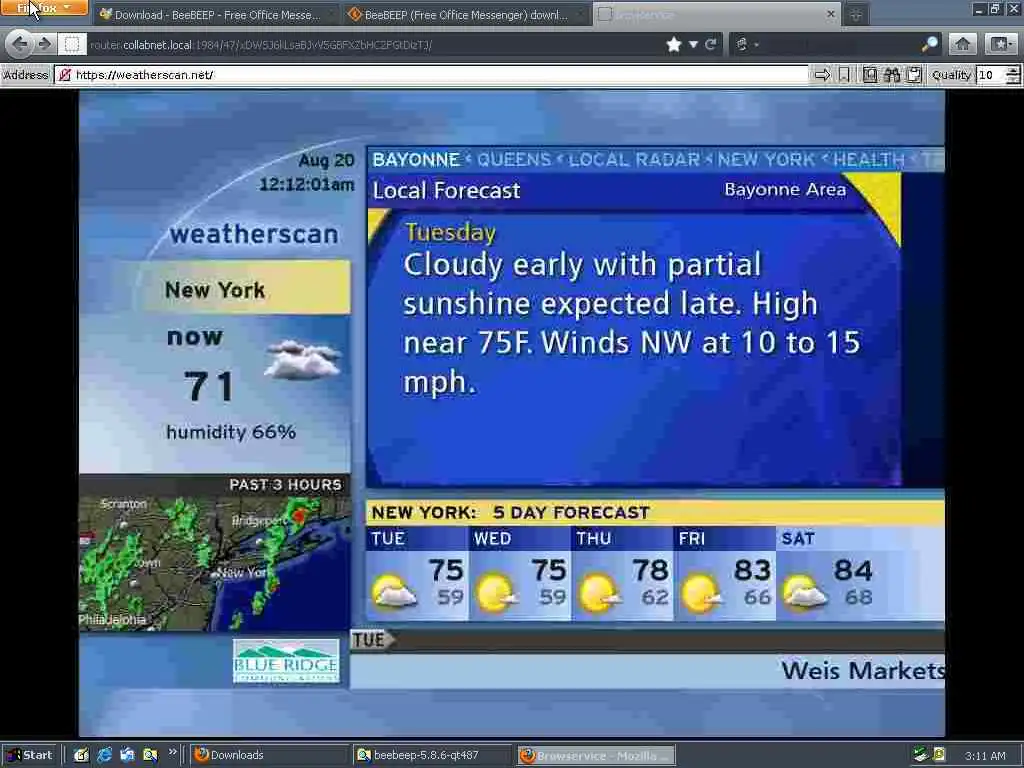Open the Firefox bookmarks menu button

pos(1000,44)
